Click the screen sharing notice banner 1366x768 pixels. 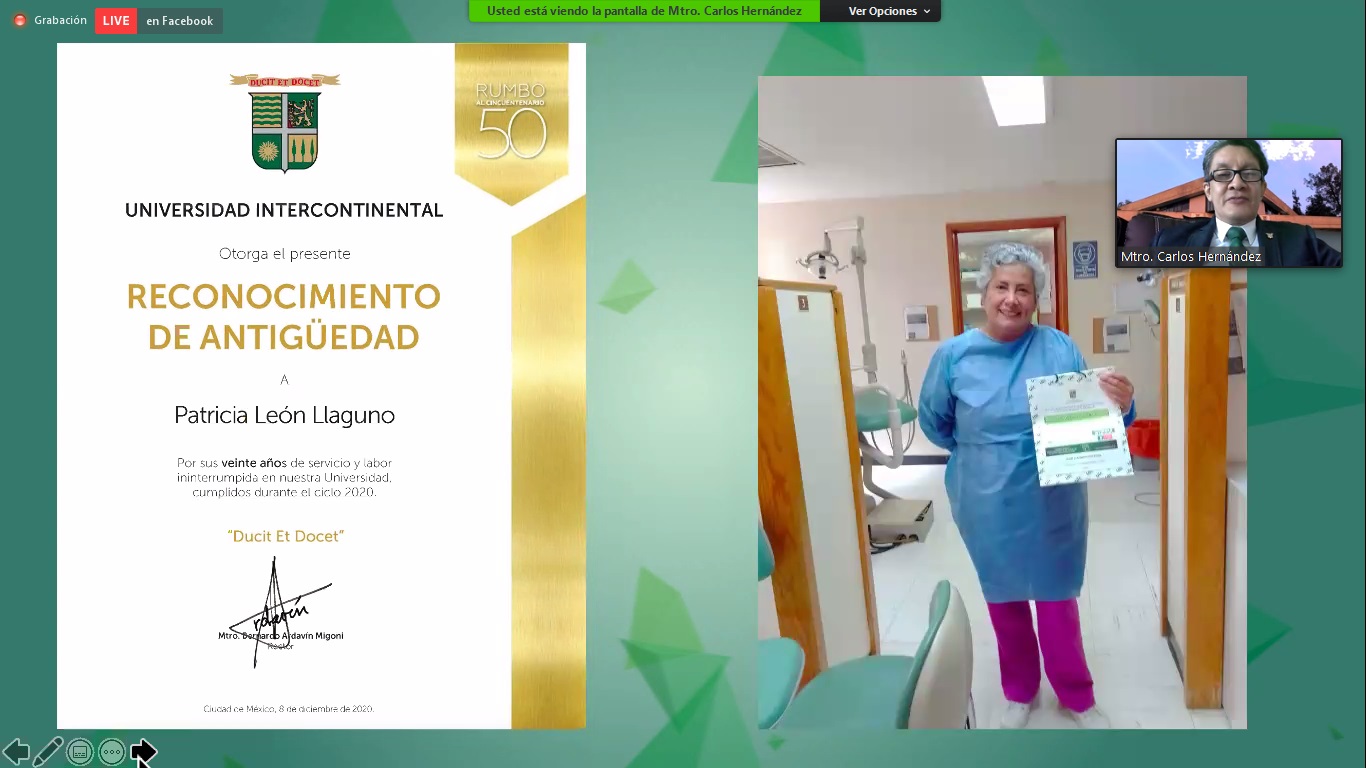click(644, 11)
